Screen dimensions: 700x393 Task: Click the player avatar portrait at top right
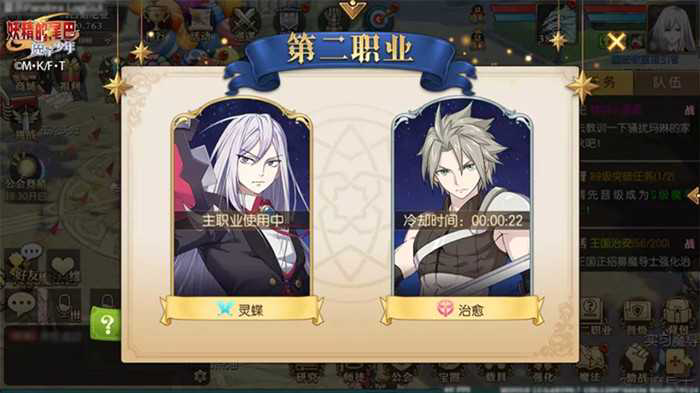tap(673, 29)
